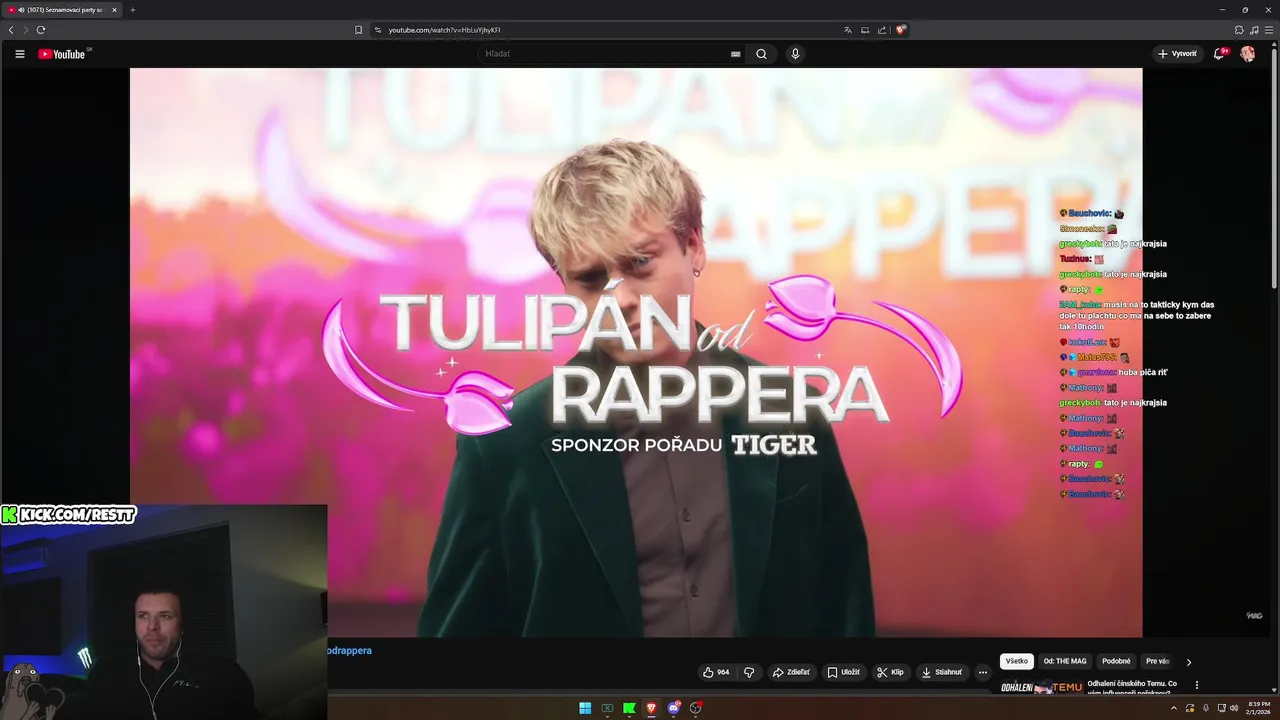Show hidden system tray icons
Screen dimensions: 1280x720
(x=1174, y=708)
